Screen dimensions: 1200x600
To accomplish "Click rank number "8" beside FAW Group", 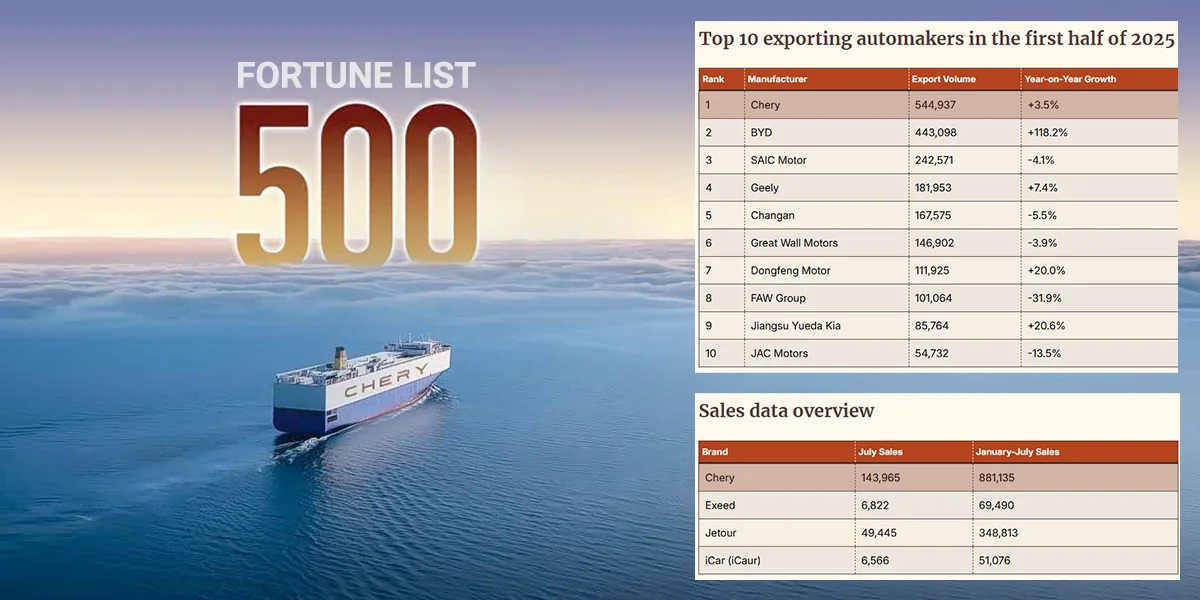I will pyautogui.click(x=707, y=298).
